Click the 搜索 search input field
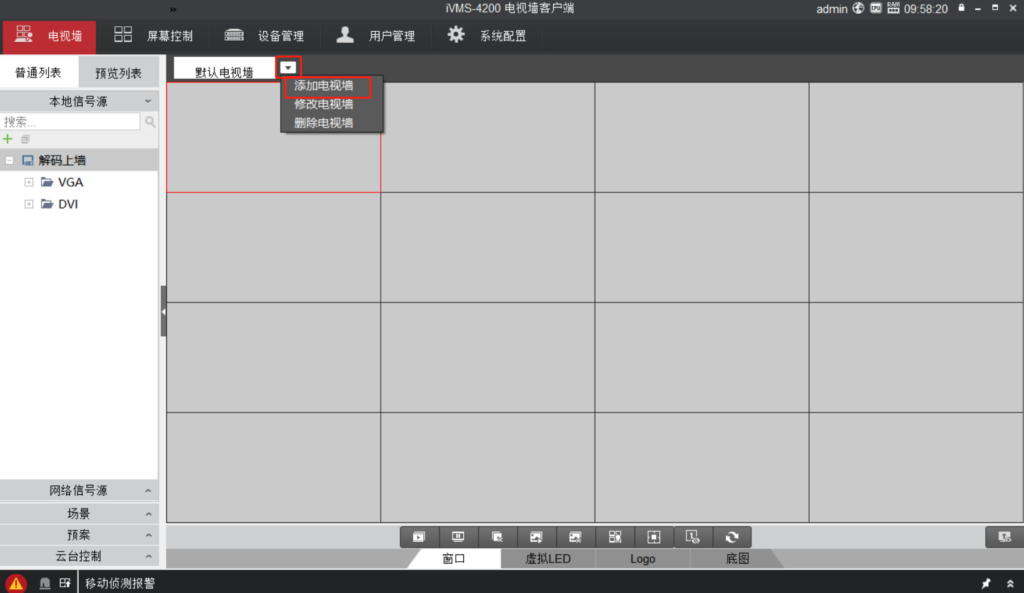Image resolution: width=1024 pixels, height=593 pixels. point(70,121)
